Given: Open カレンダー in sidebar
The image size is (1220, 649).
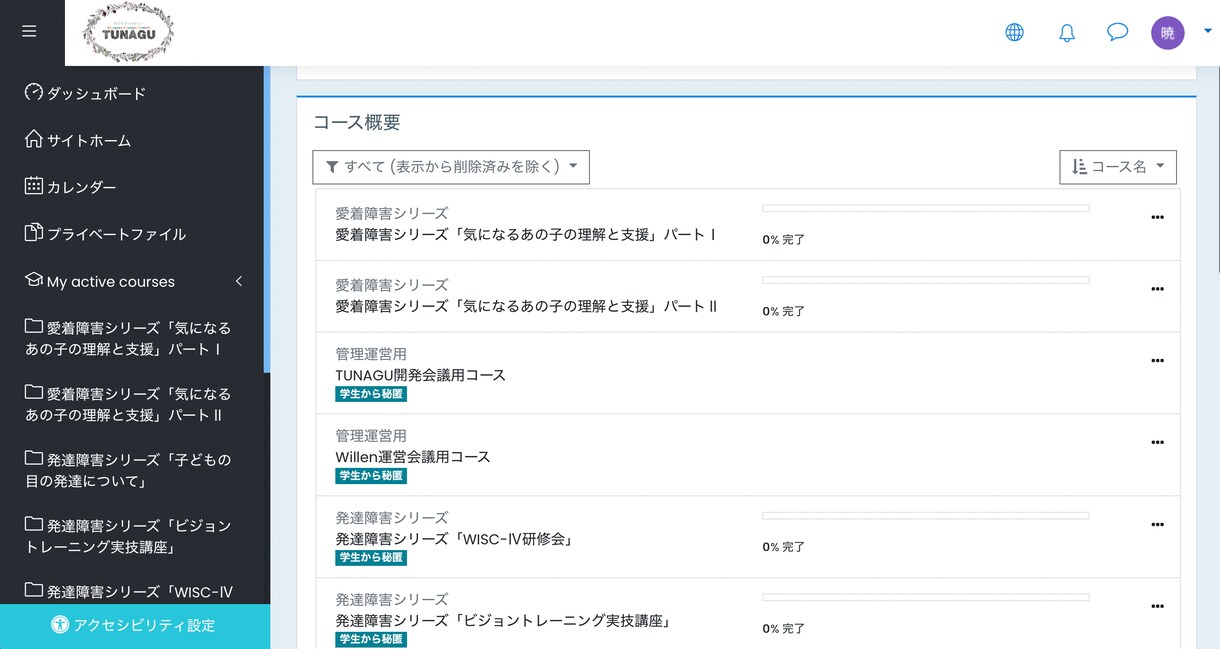Looking at the screenshot, I should point(70,187).
